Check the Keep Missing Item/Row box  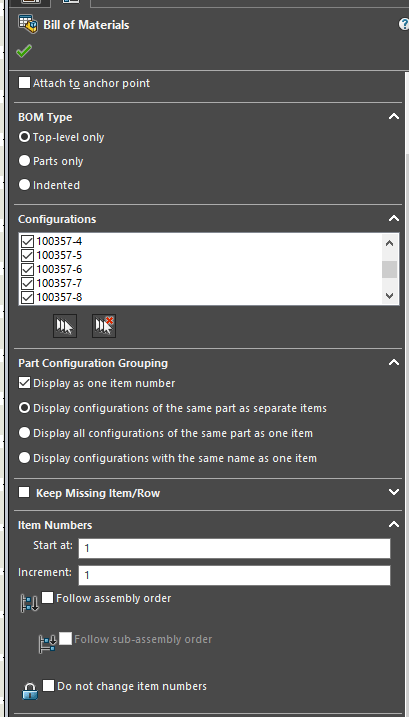(24, 492)
